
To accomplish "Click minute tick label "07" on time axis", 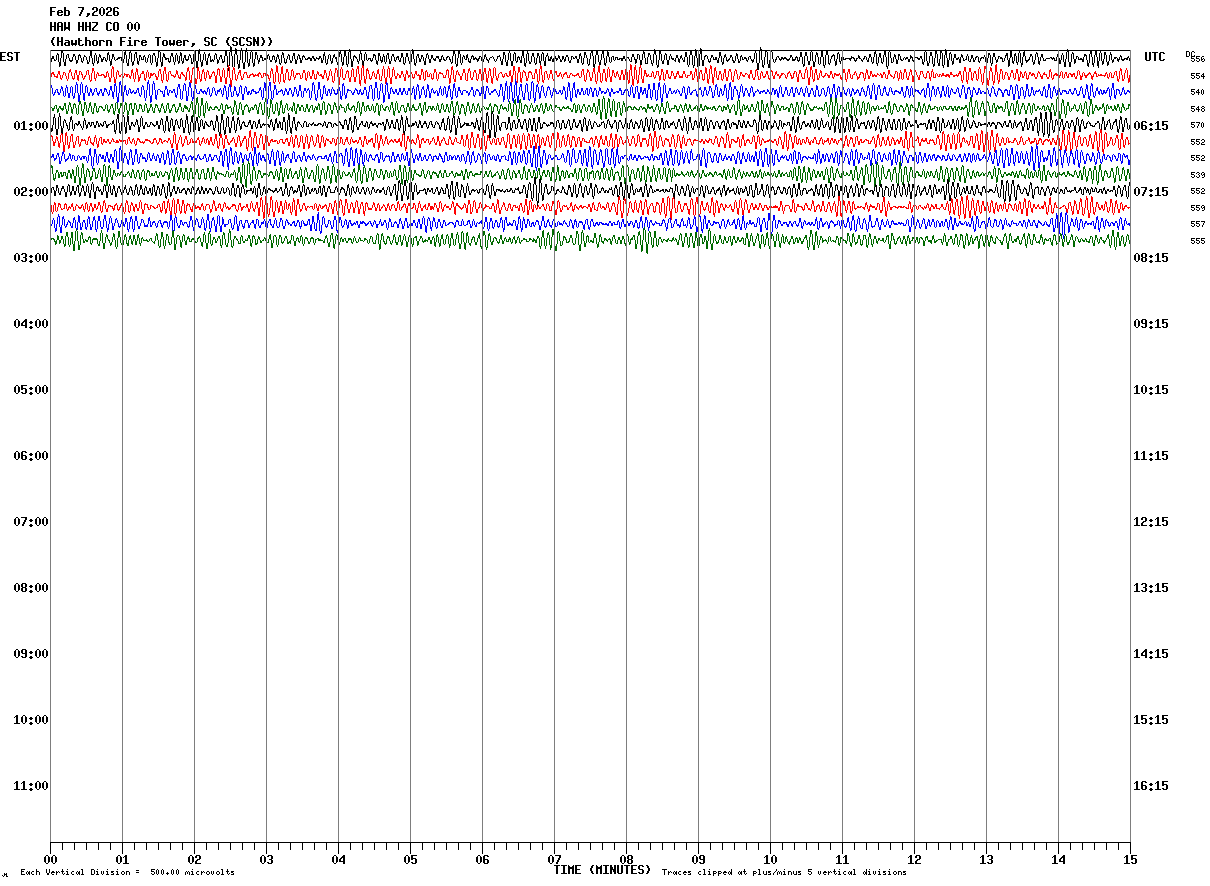I will click(554, 859).
